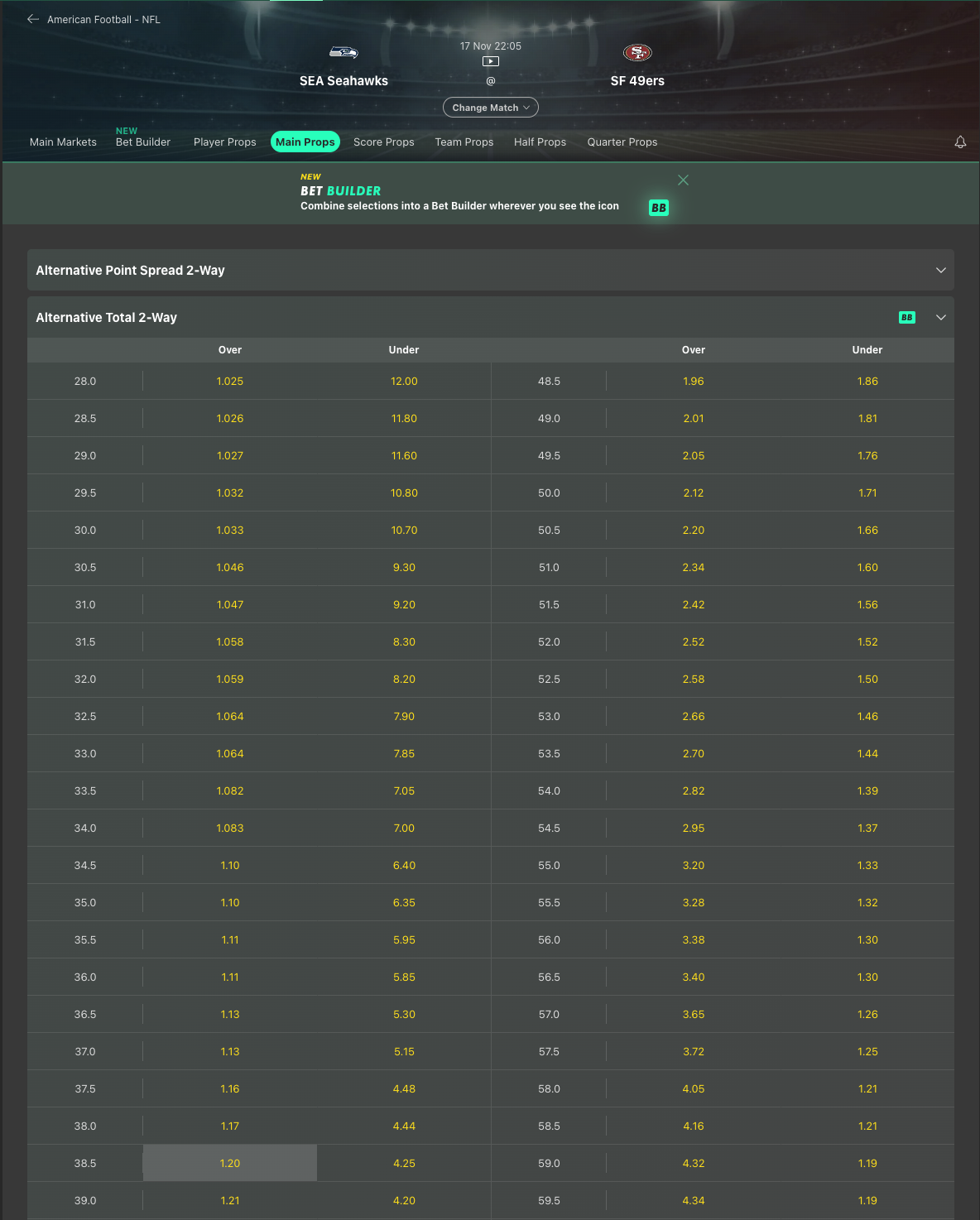This screenshot has height=1220, width=980.
Task: Click the green BB icon in banner
Action: (x=659, y=208)
